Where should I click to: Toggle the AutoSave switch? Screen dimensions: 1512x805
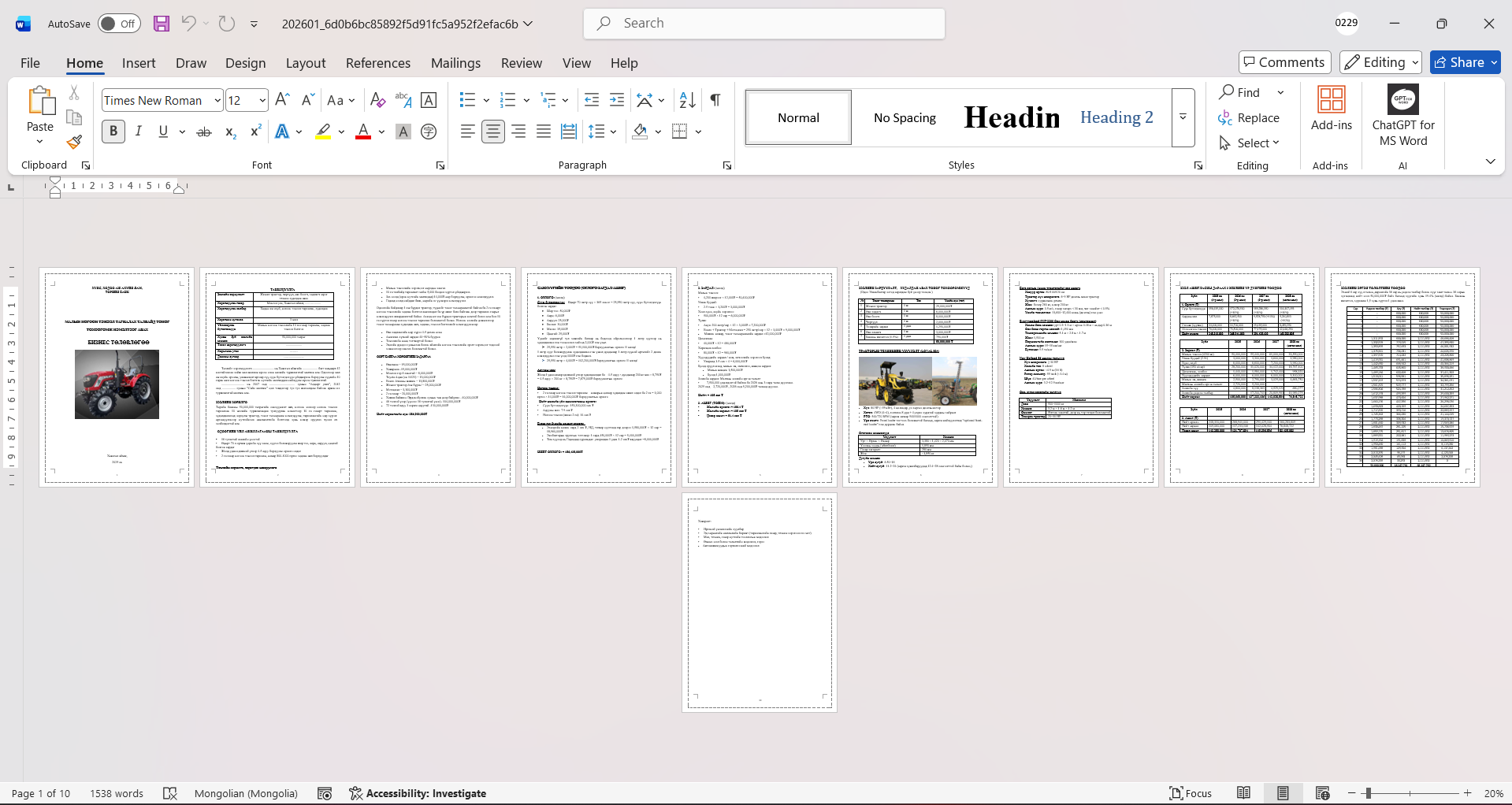point(119,24)
